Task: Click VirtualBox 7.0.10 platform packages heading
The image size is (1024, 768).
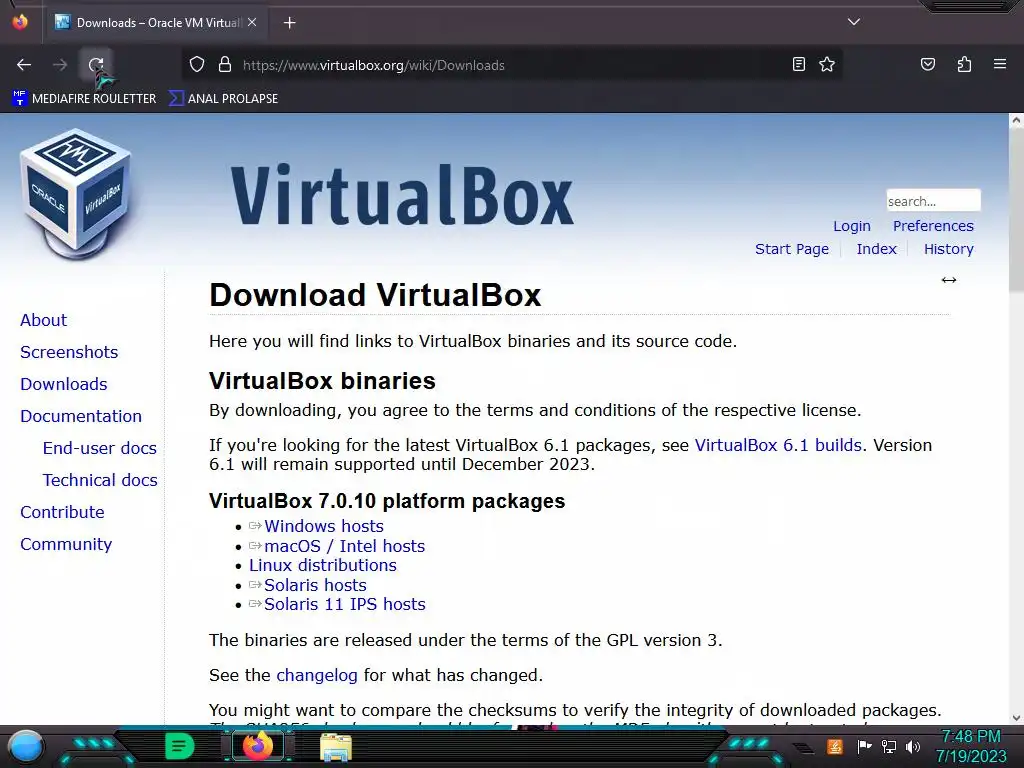Action: 387,501
